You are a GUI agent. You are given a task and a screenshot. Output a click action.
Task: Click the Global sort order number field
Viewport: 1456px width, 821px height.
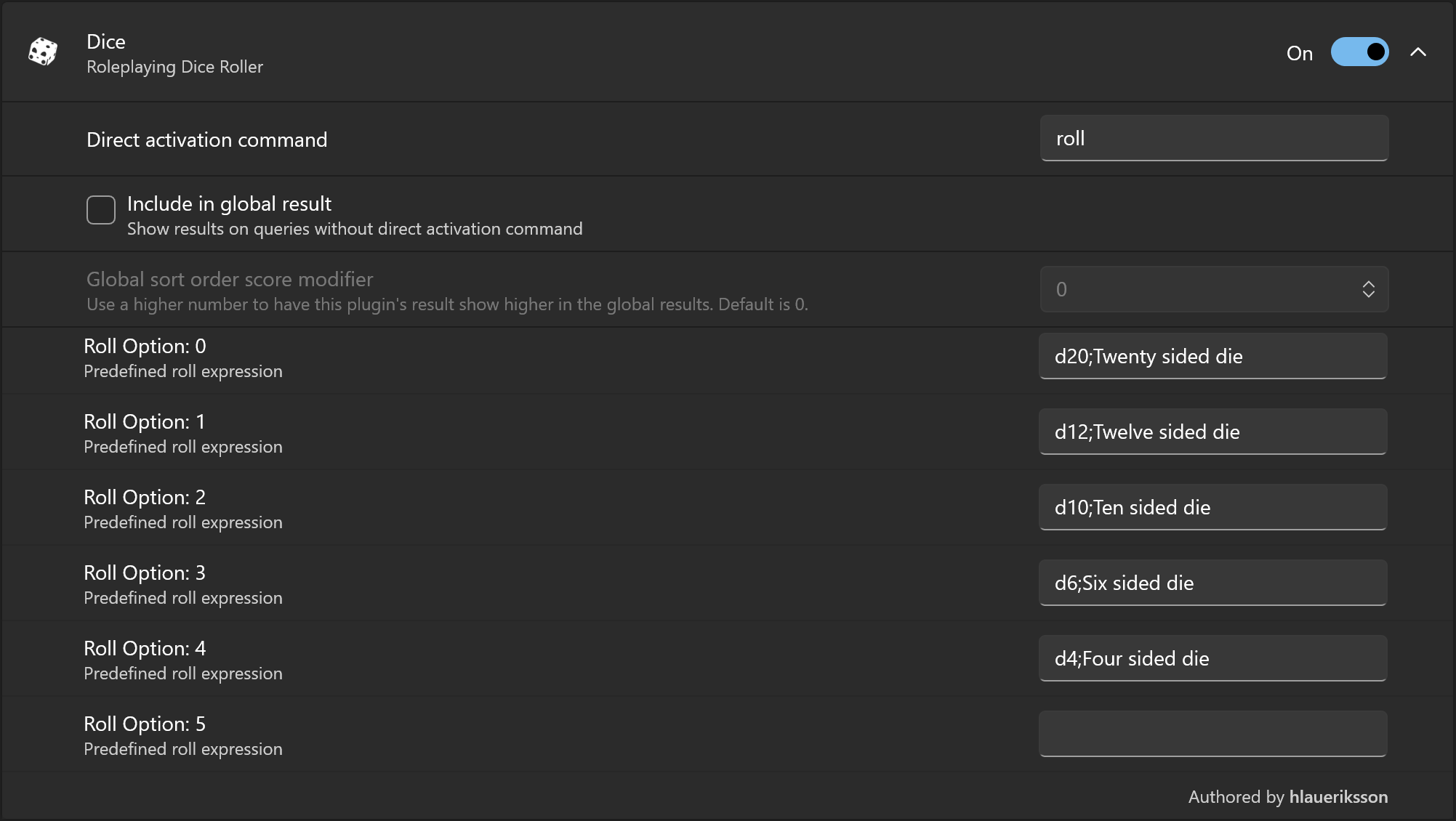[1199, 289]
